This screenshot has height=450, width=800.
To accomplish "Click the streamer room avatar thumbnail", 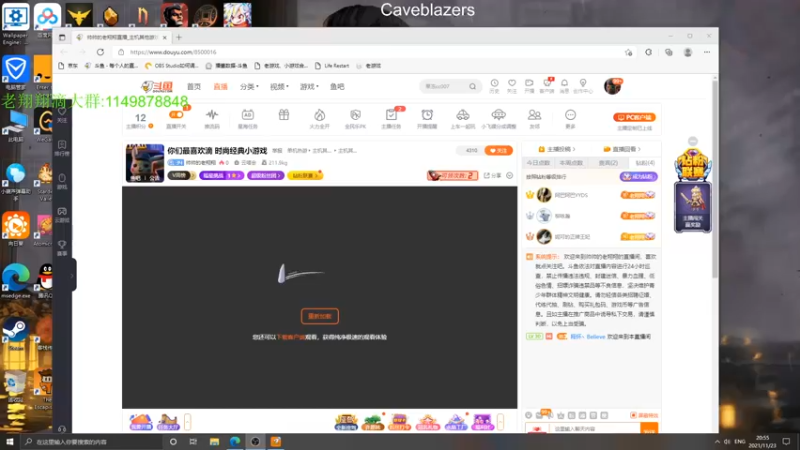I will (145, 163).
